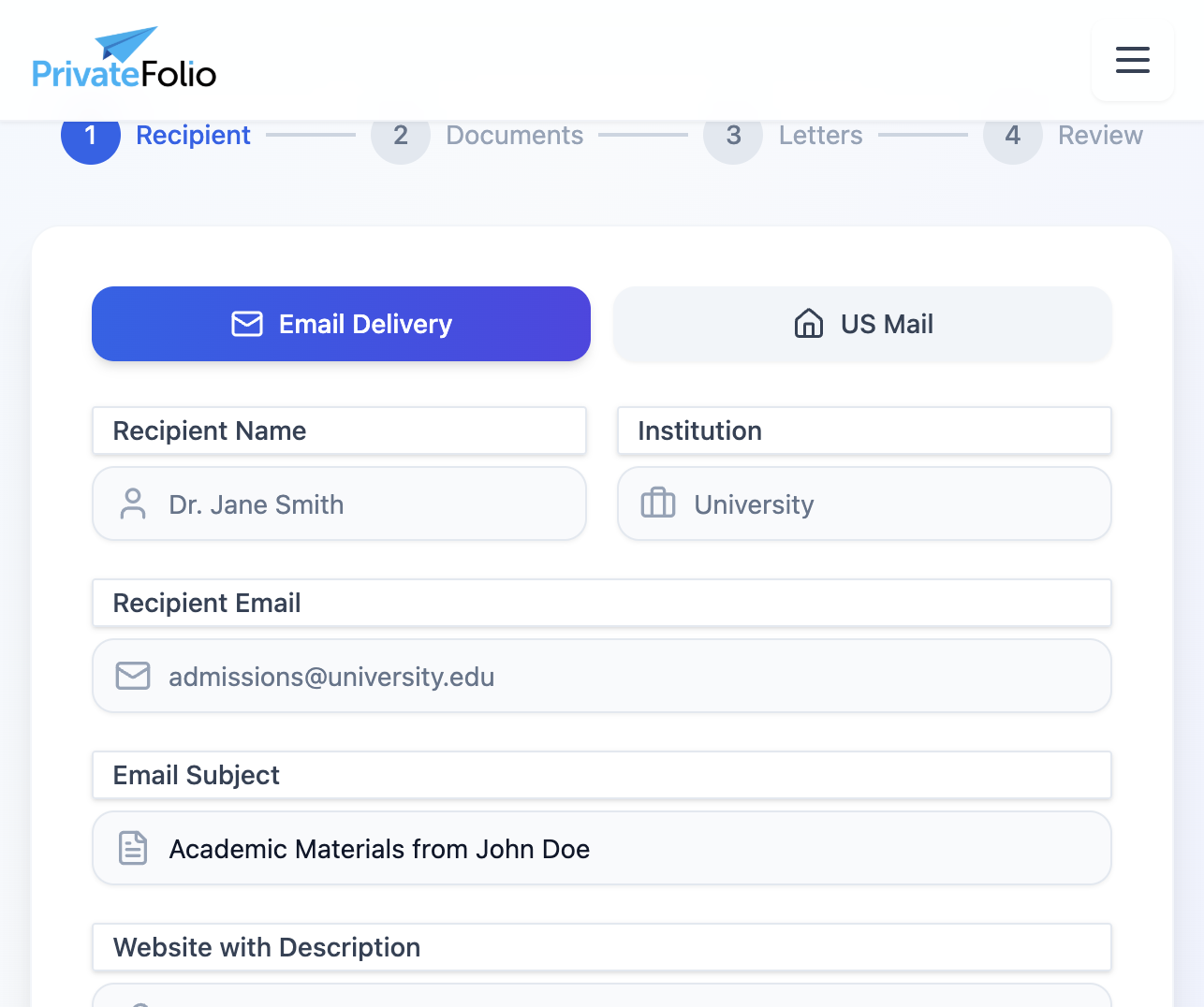Click the envelope icon on Email Delivery button
The height and width of the screenshot is (1007, 1204).
click(245, 324)
